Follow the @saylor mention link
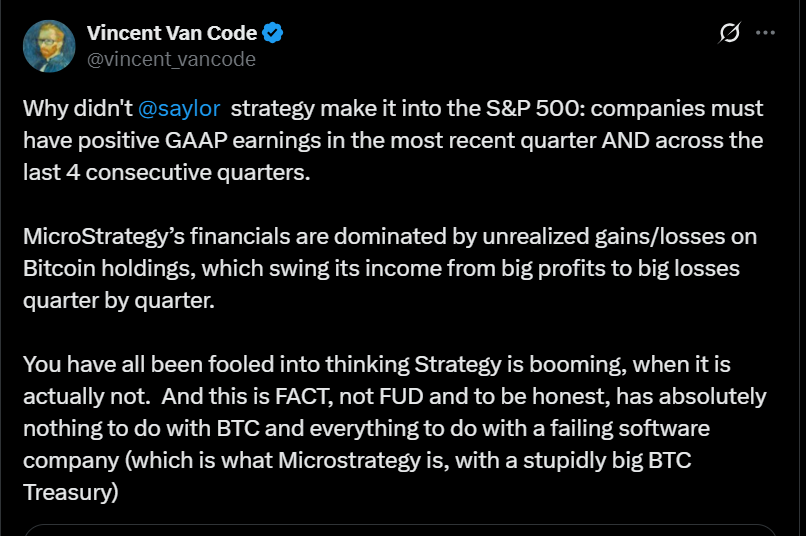This screenshot has height=536, width=806. coord(179,108)
